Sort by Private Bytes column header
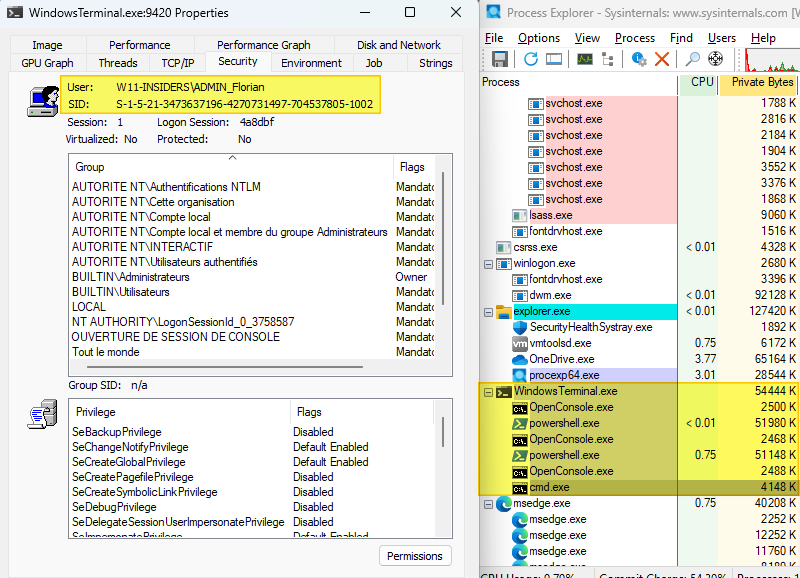 (761, 82)
